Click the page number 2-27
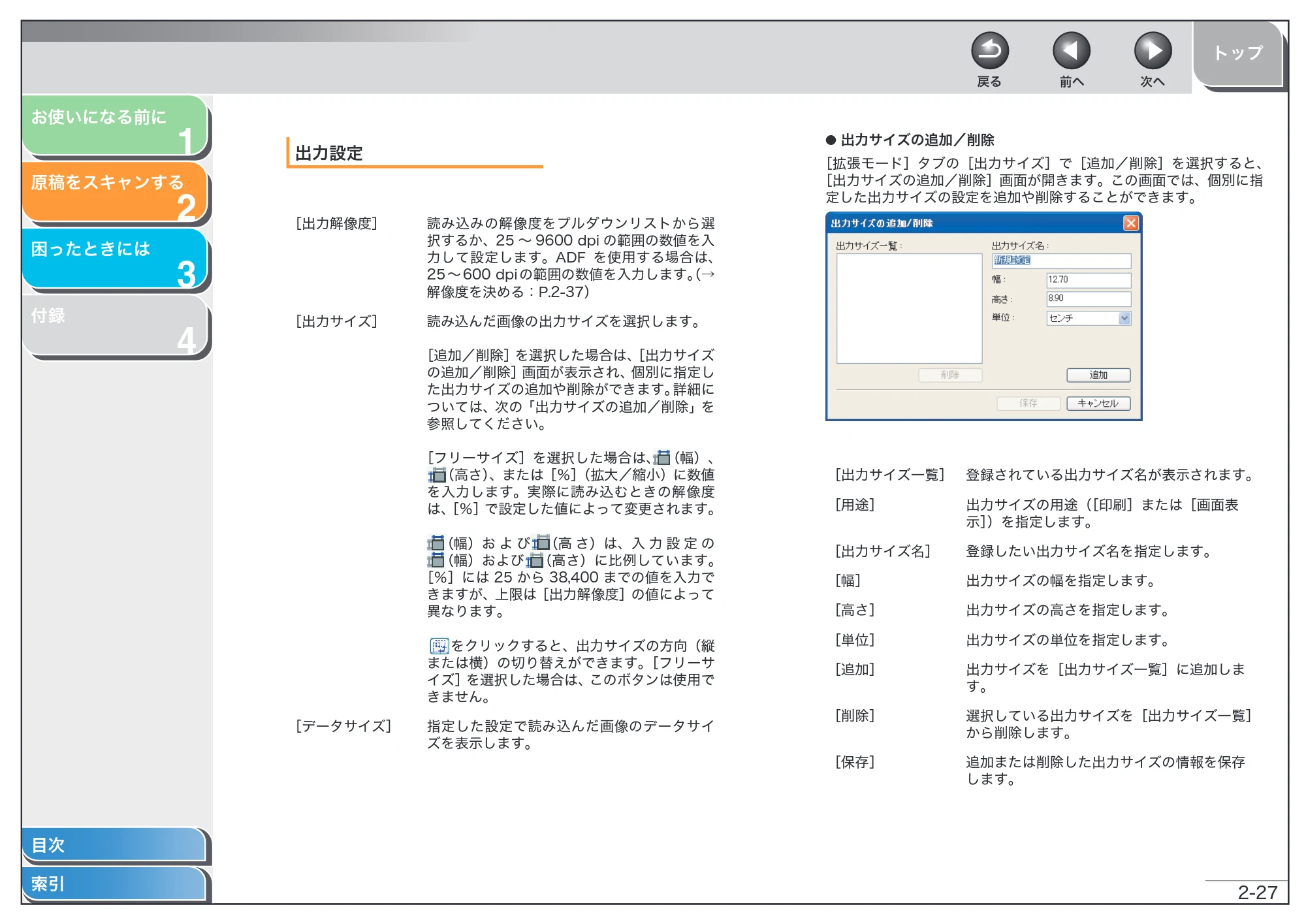The height and width of the screenshot is (924, 1306). click(1257, 893)
